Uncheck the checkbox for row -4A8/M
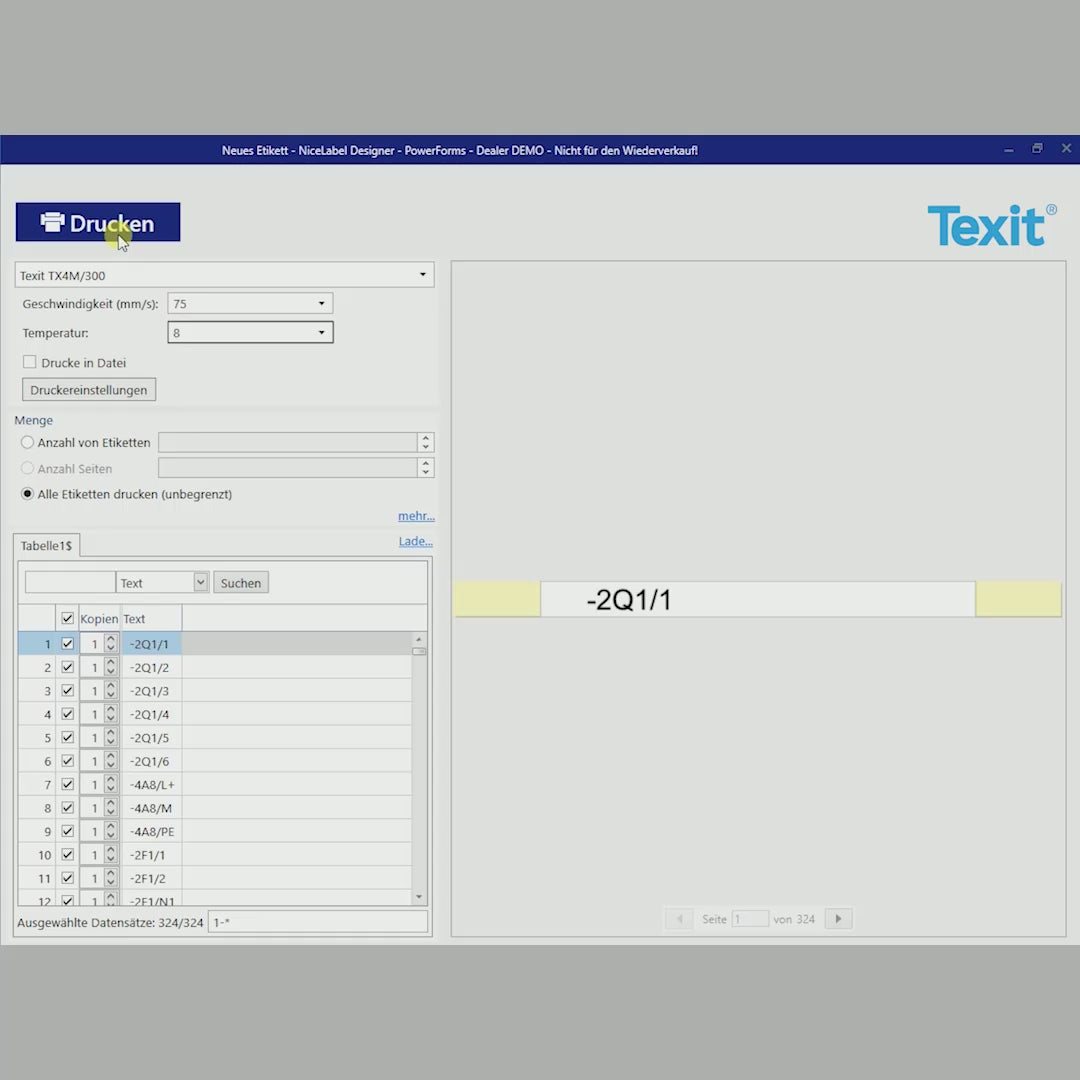The height and width of the screenshot is (1080, 1080). click(68, 807)
